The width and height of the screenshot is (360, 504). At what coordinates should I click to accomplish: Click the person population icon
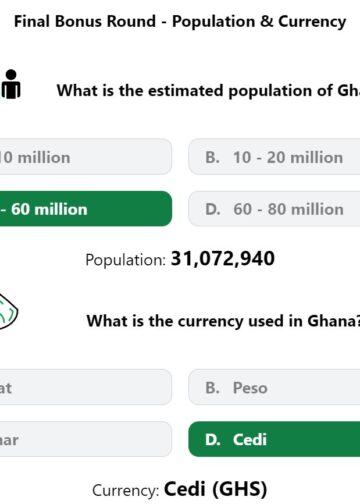tap(11, 84)
